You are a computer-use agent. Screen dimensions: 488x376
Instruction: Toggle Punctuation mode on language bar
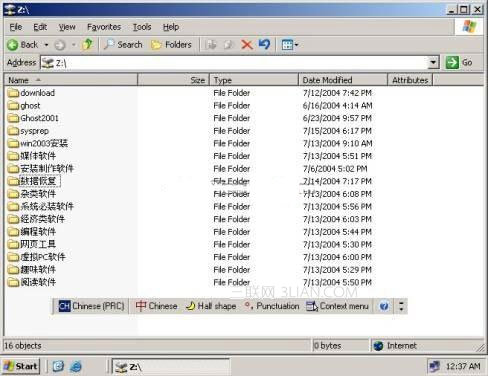pos(271,306)
